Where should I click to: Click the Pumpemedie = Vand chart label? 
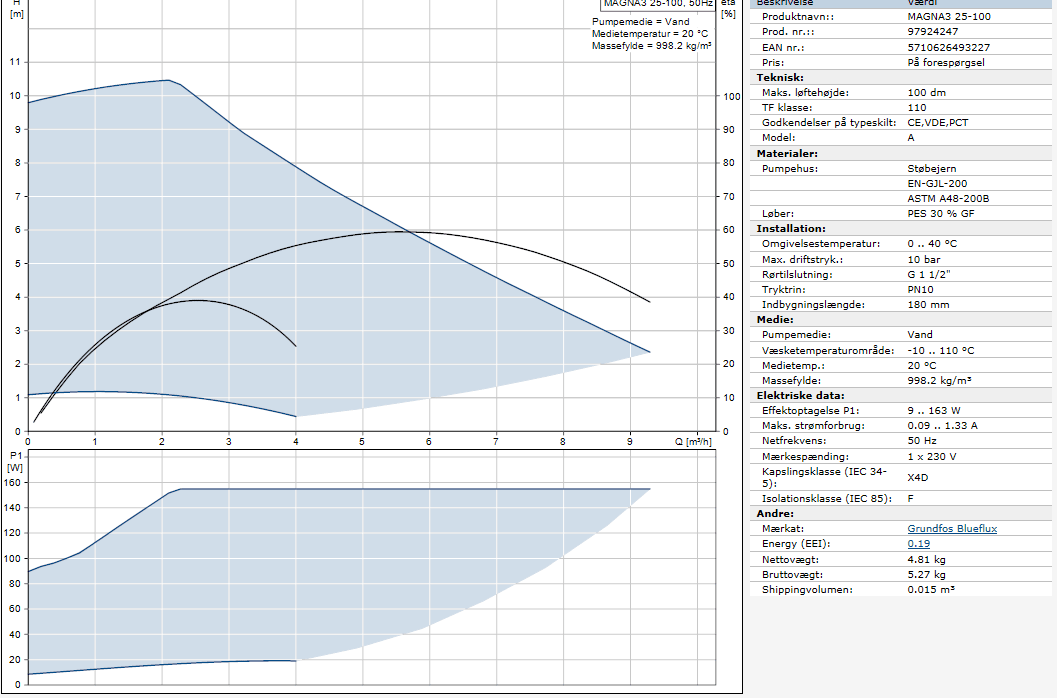(x=640, y=22)
